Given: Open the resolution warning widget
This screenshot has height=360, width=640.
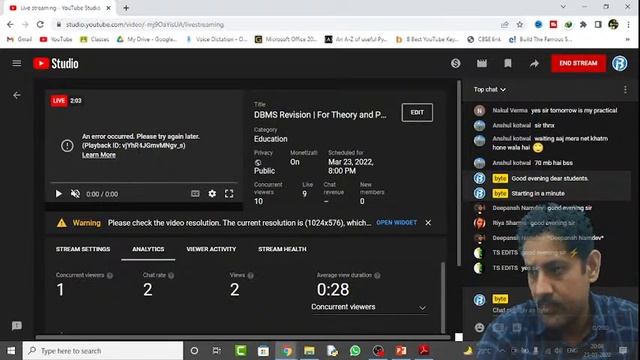Looking at the screenshot, I should tap(396, 223).
